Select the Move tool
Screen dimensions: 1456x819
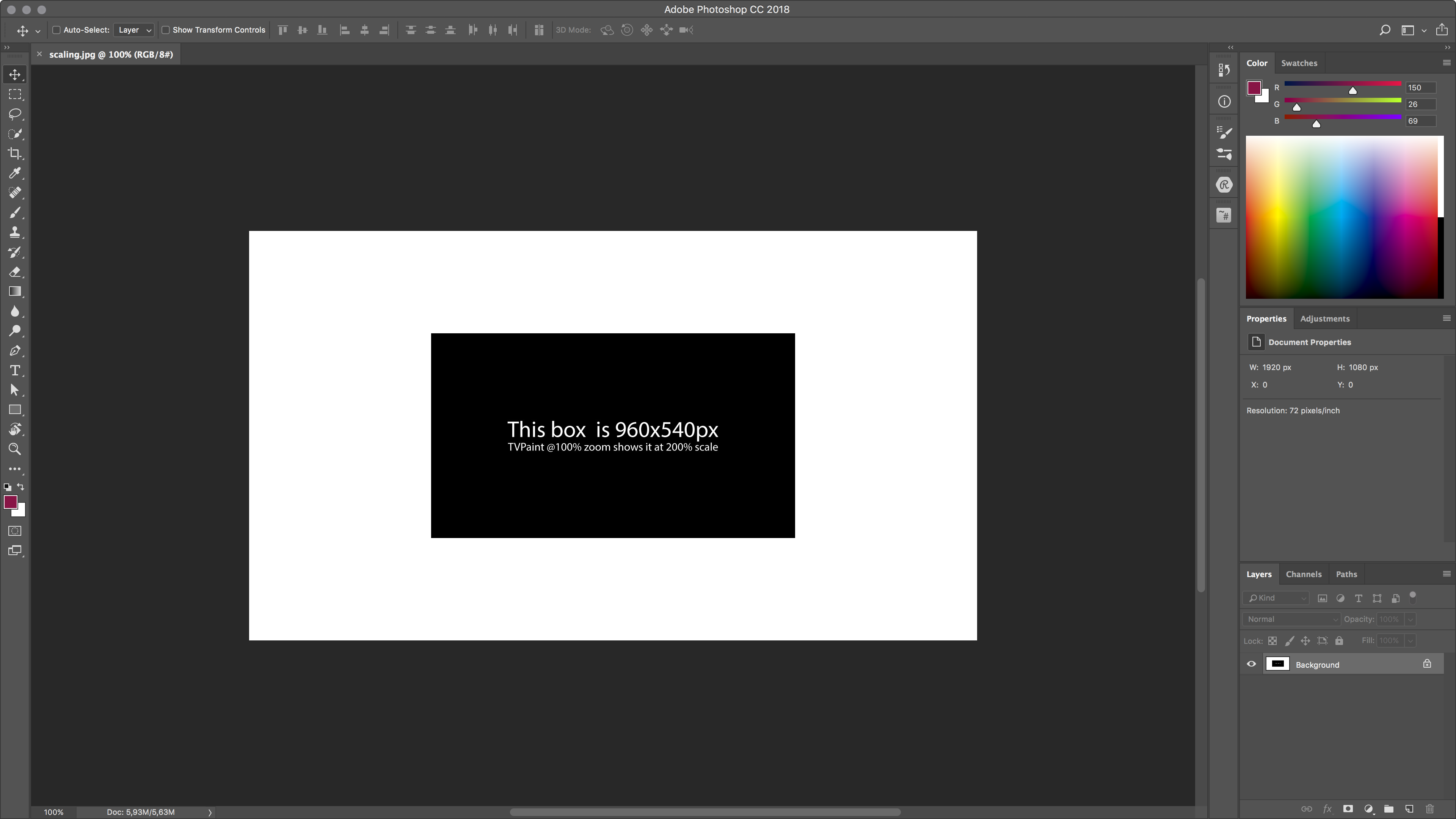[15, 75]
